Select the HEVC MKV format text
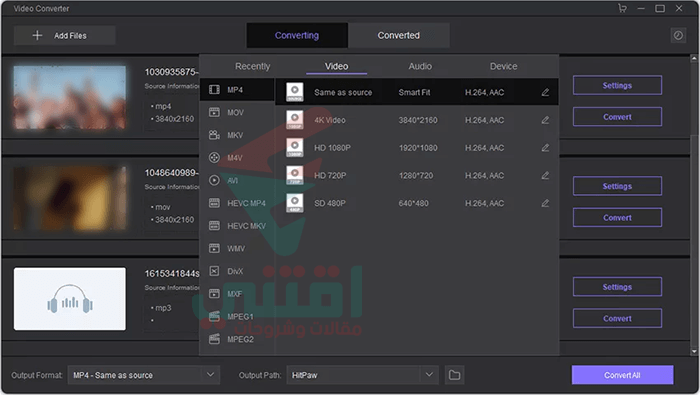Screen dimensions: 700x395 246,226
